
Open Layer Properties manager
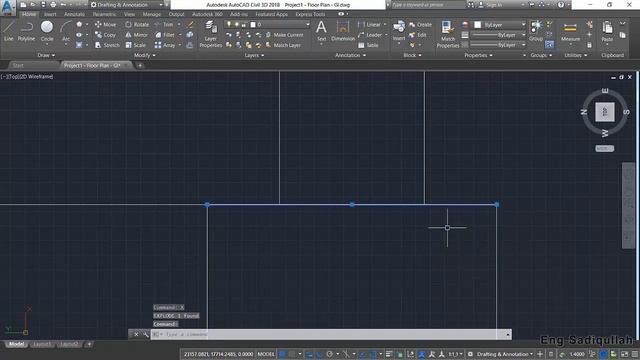(211, 35)
